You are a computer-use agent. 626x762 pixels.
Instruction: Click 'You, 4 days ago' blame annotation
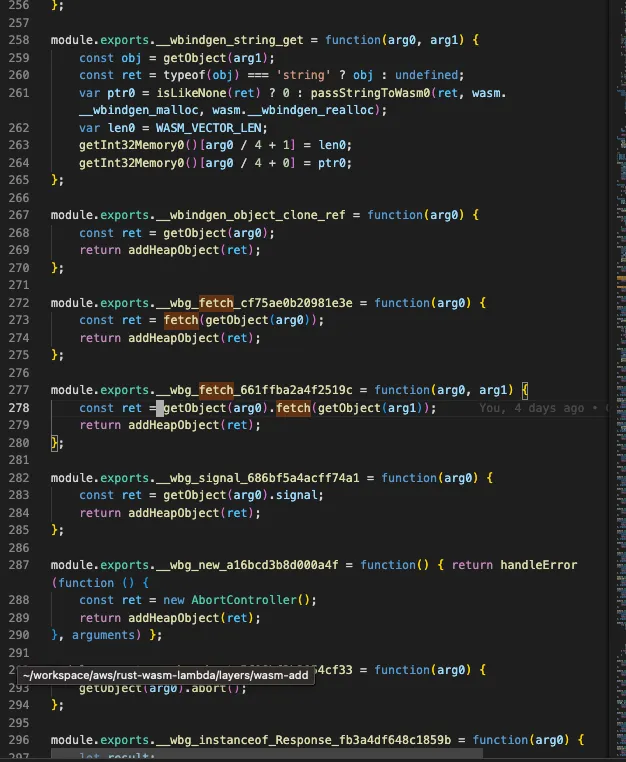point(531,408)
